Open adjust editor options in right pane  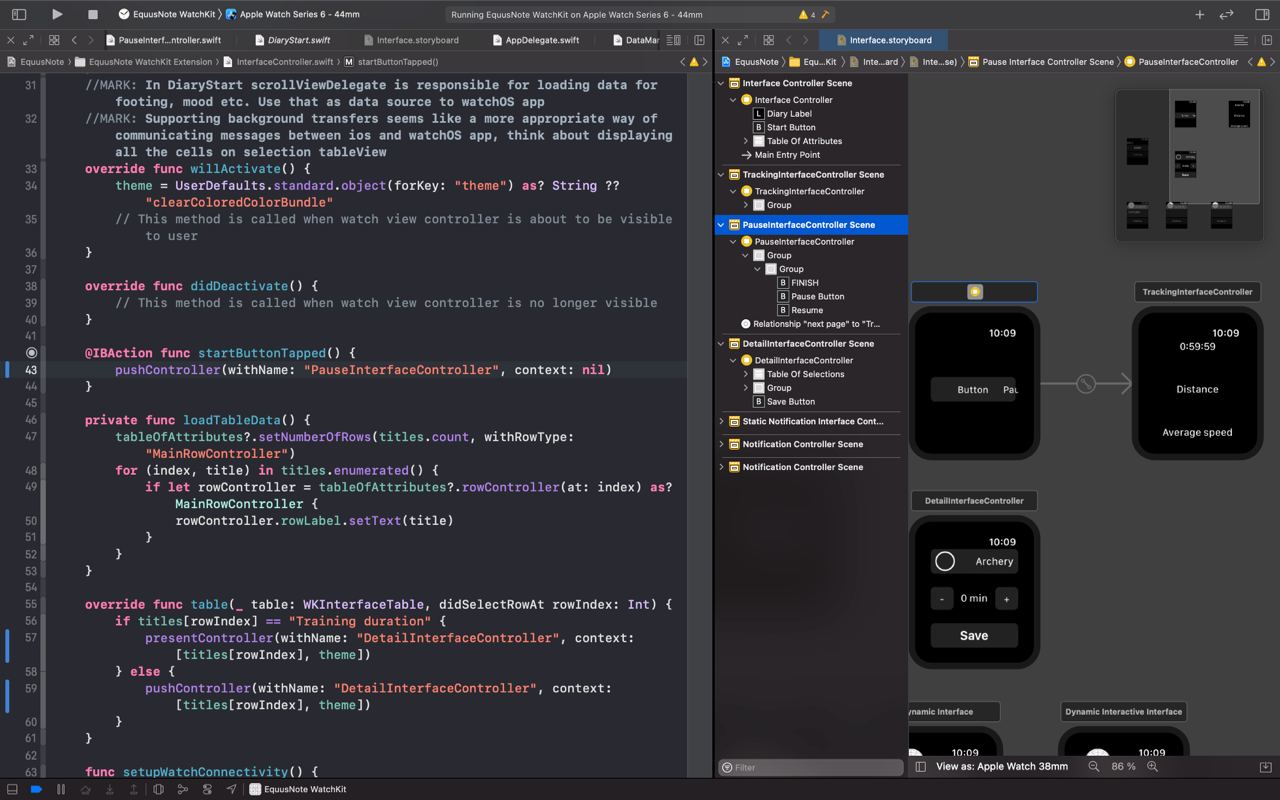(1240, 40)
